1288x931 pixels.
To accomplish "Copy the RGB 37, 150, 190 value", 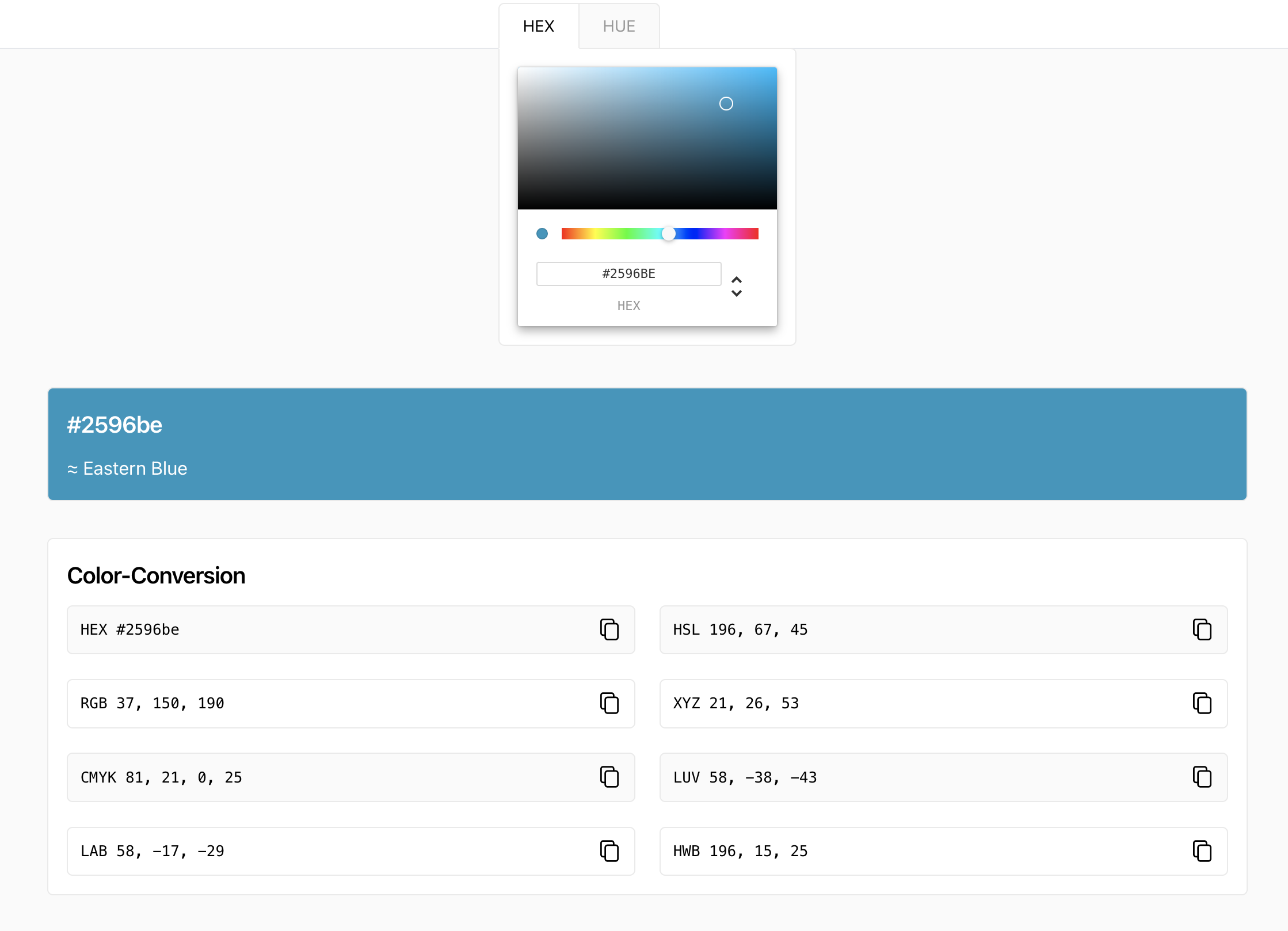I will 610,703.
